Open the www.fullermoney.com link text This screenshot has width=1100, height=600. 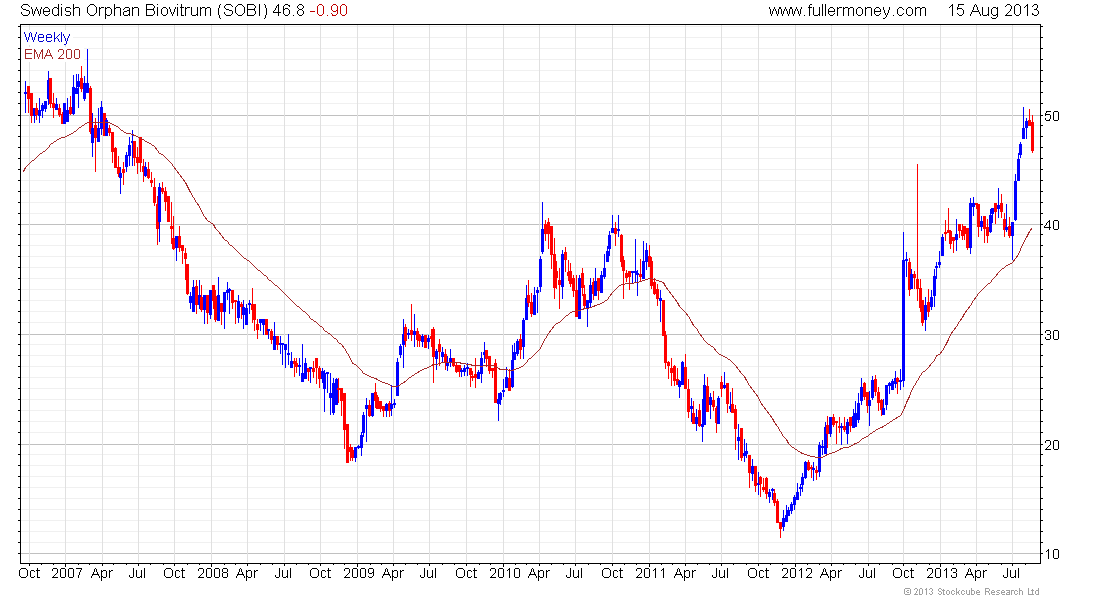847,11
